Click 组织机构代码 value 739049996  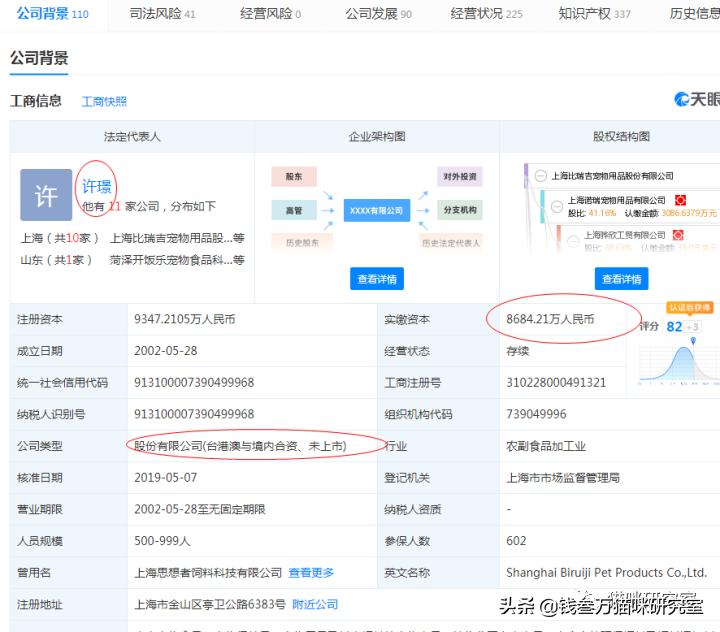536,414
